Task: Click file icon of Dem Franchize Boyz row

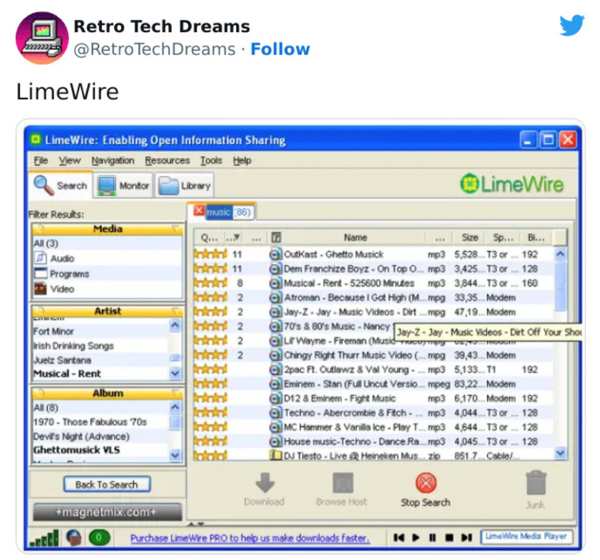Action: pos(276,269)
